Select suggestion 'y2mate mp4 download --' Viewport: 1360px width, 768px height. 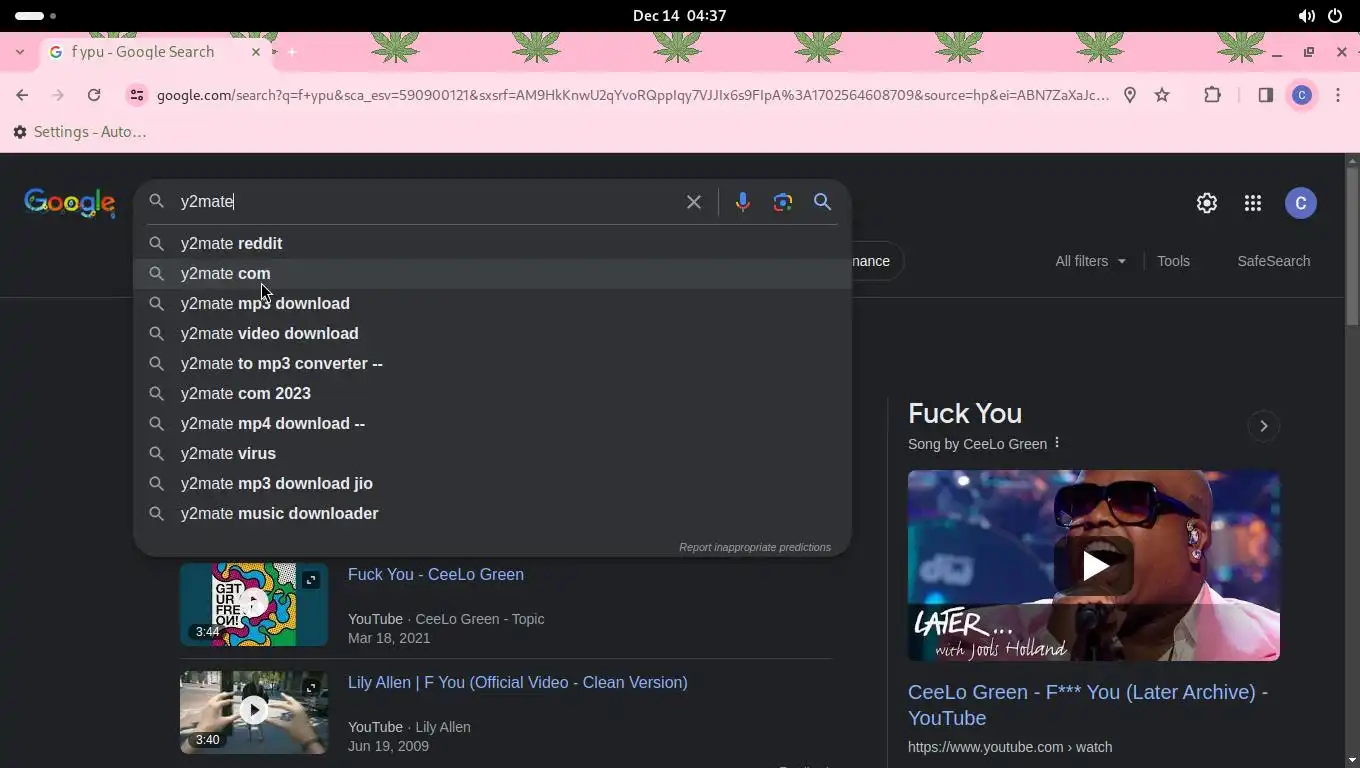pyautogui.click(x=492, y=423)
